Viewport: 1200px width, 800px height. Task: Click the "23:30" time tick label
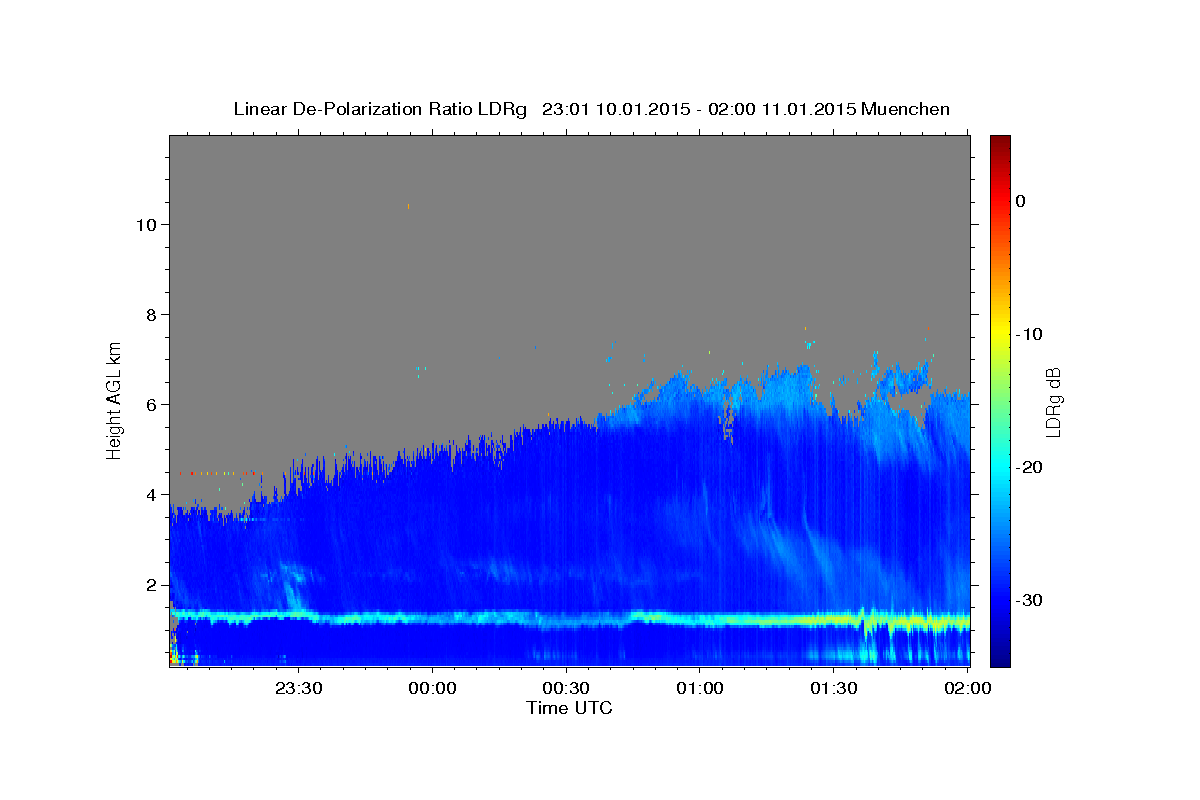pos(300,688)
